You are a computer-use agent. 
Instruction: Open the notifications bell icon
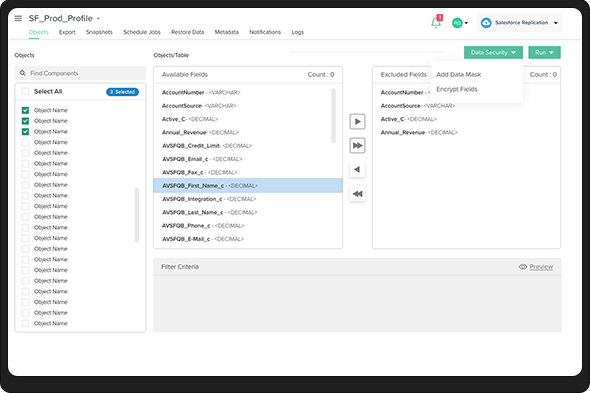[436, 23]
